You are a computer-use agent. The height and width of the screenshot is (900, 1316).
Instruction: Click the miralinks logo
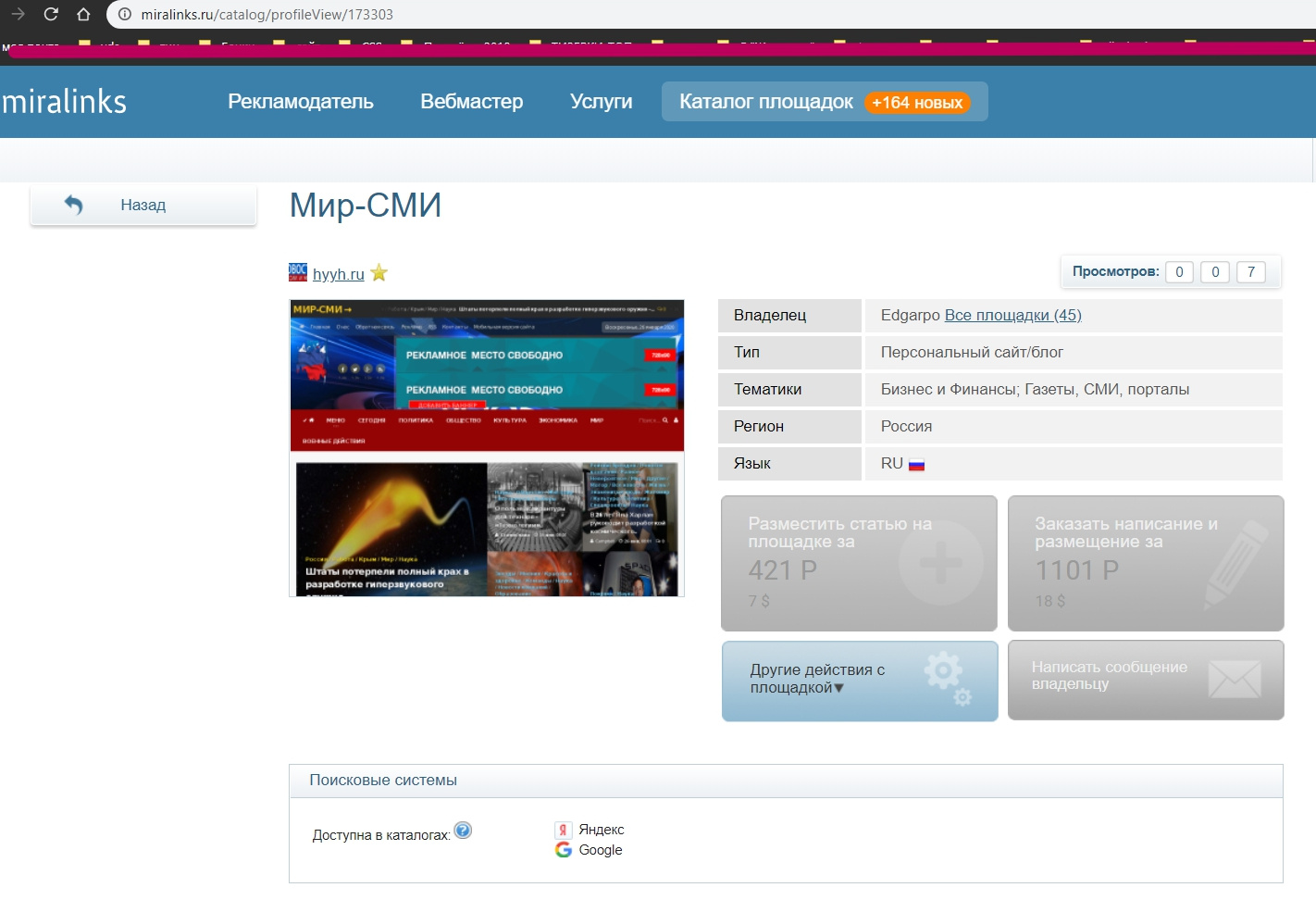coord(64,101)
